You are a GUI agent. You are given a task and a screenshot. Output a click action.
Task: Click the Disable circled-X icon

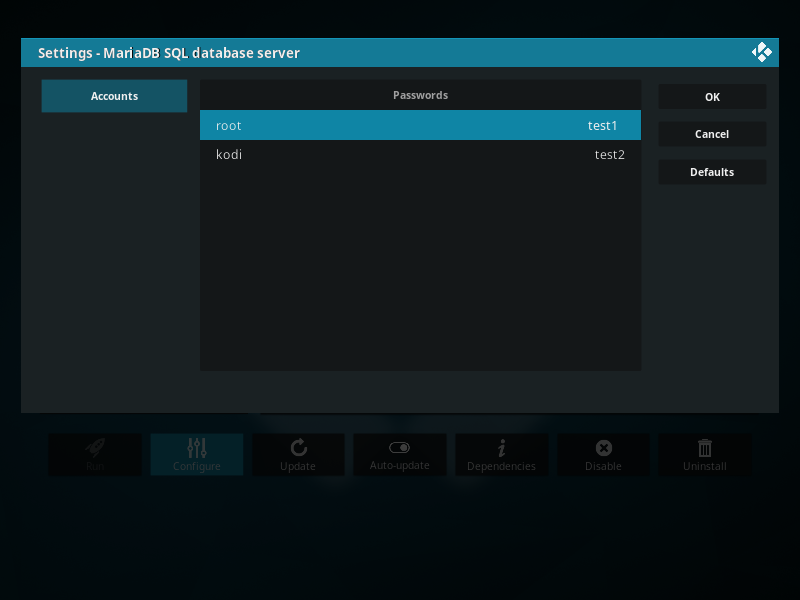[603, 448]
